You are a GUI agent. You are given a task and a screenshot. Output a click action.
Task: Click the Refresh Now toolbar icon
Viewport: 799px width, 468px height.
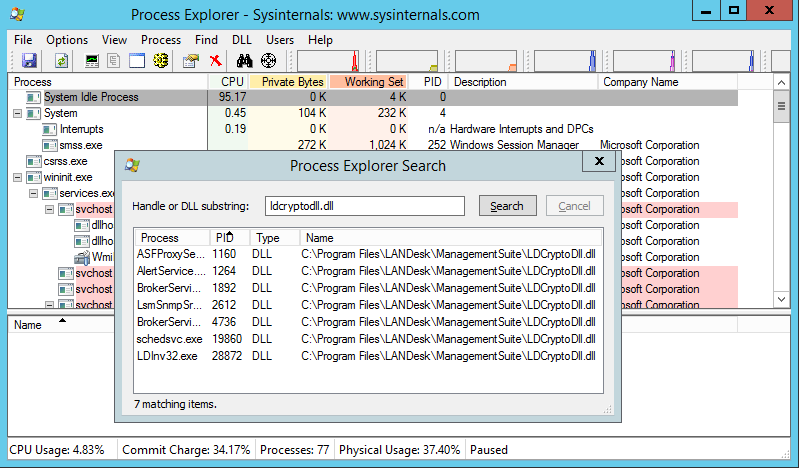click(61, 61)
